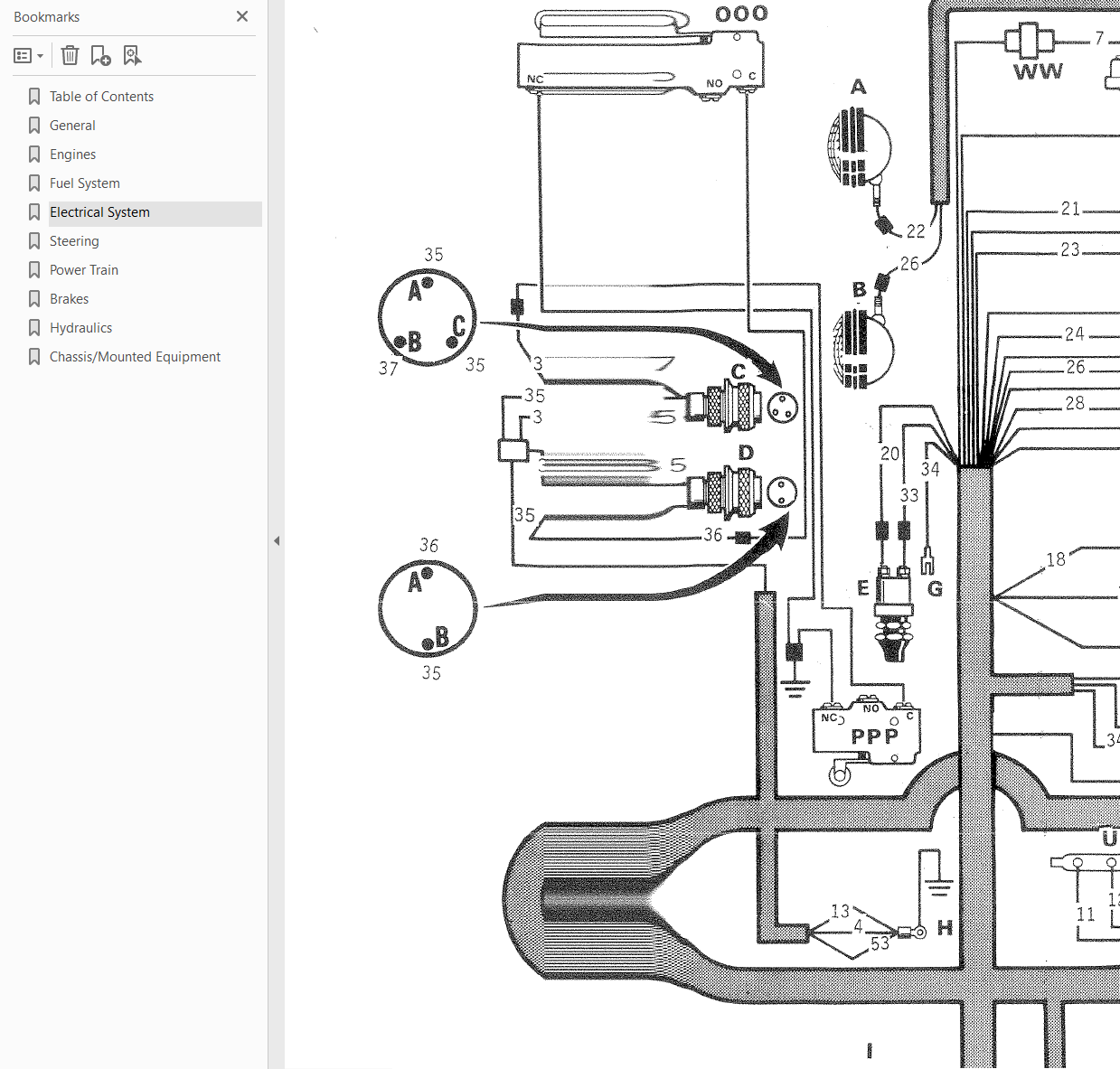Click the bookmark icon beside Chassis/Mounted Equipment

tap(34, 357)
